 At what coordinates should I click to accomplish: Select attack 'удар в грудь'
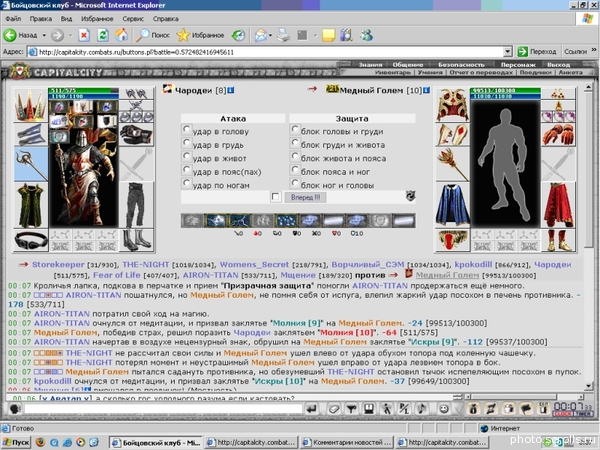pyautogui.click(x=186, y=143)
